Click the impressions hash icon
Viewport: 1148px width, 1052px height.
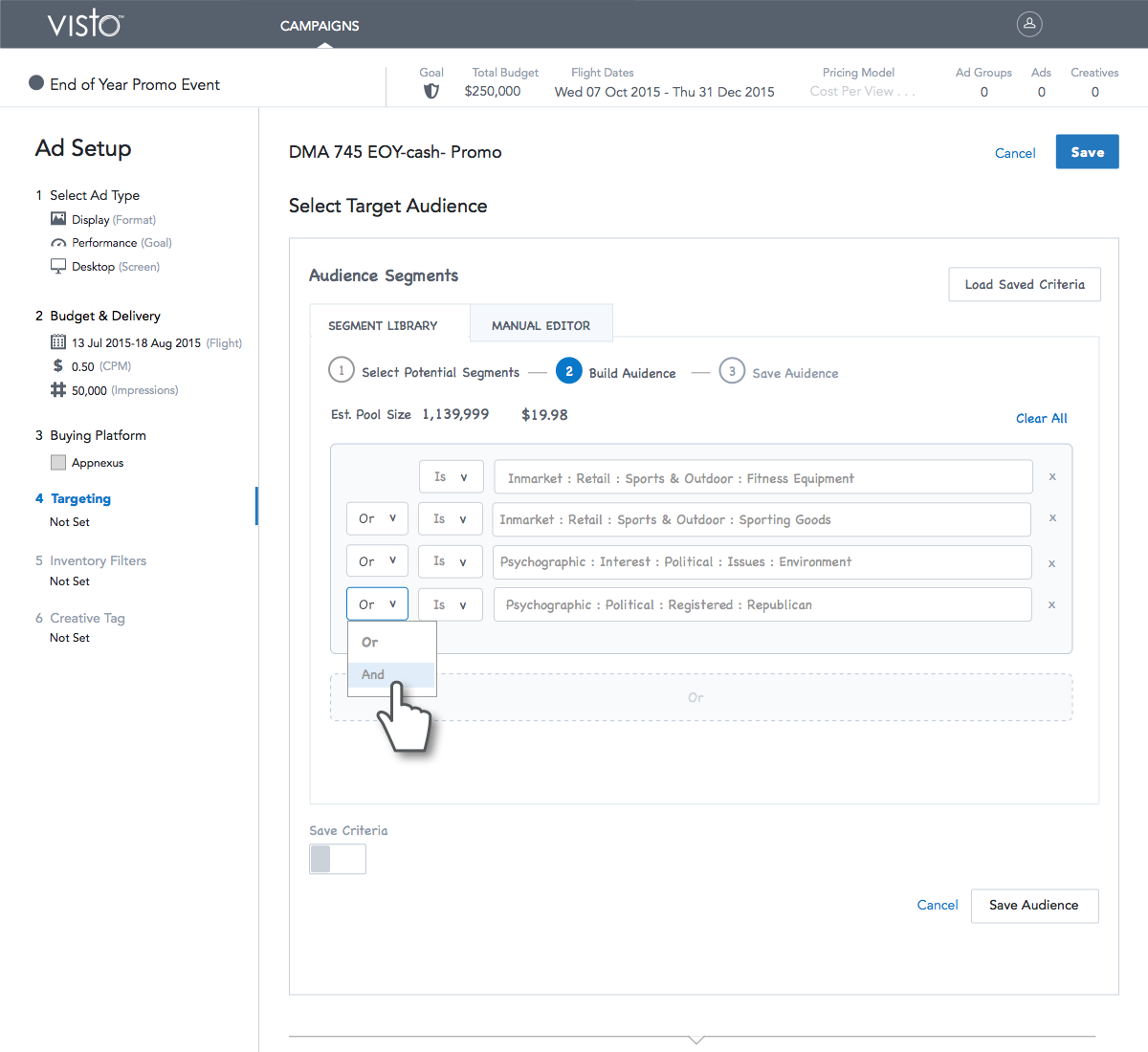(x=58, y=390)
